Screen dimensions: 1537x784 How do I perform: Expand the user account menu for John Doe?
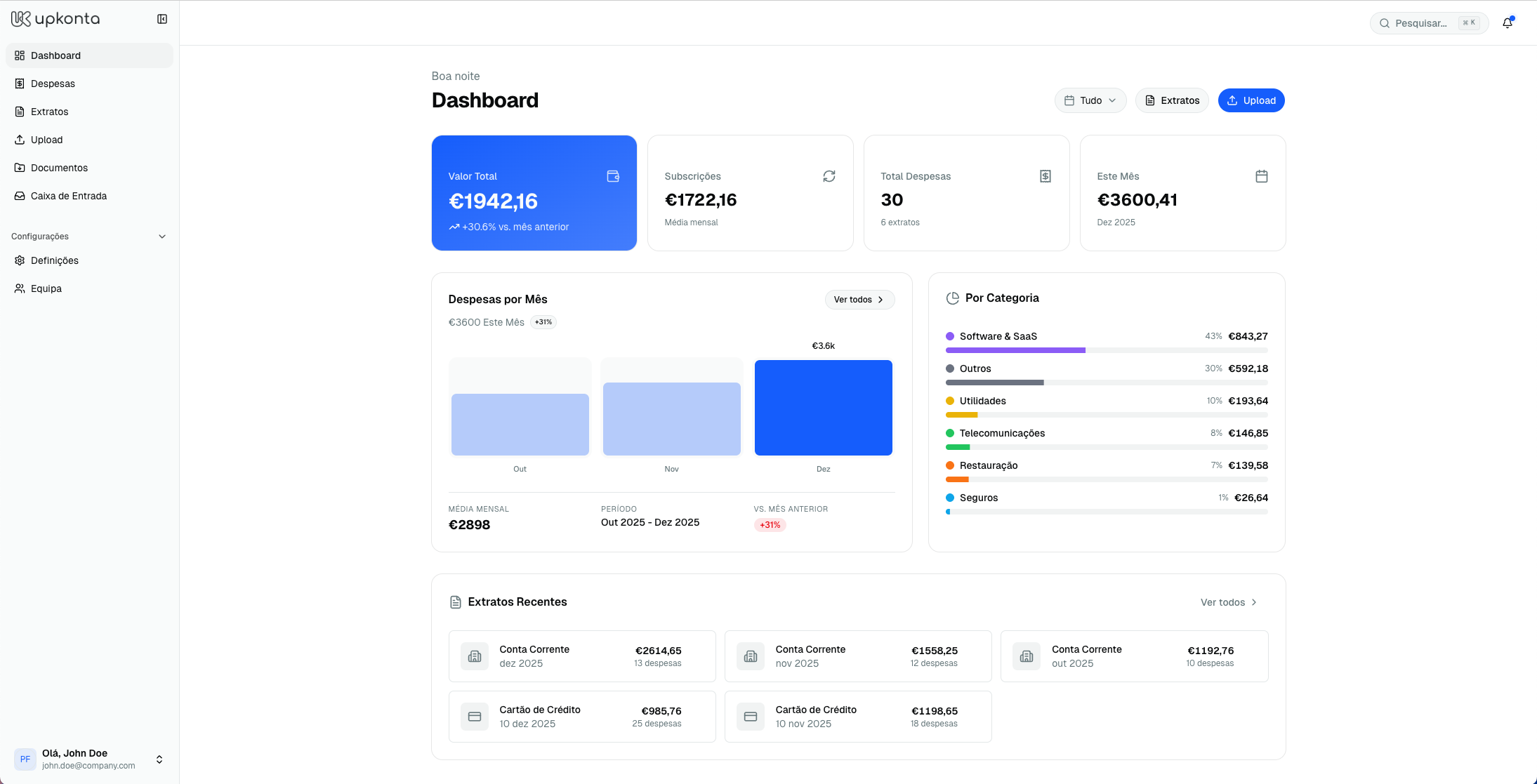click(159, 759)
